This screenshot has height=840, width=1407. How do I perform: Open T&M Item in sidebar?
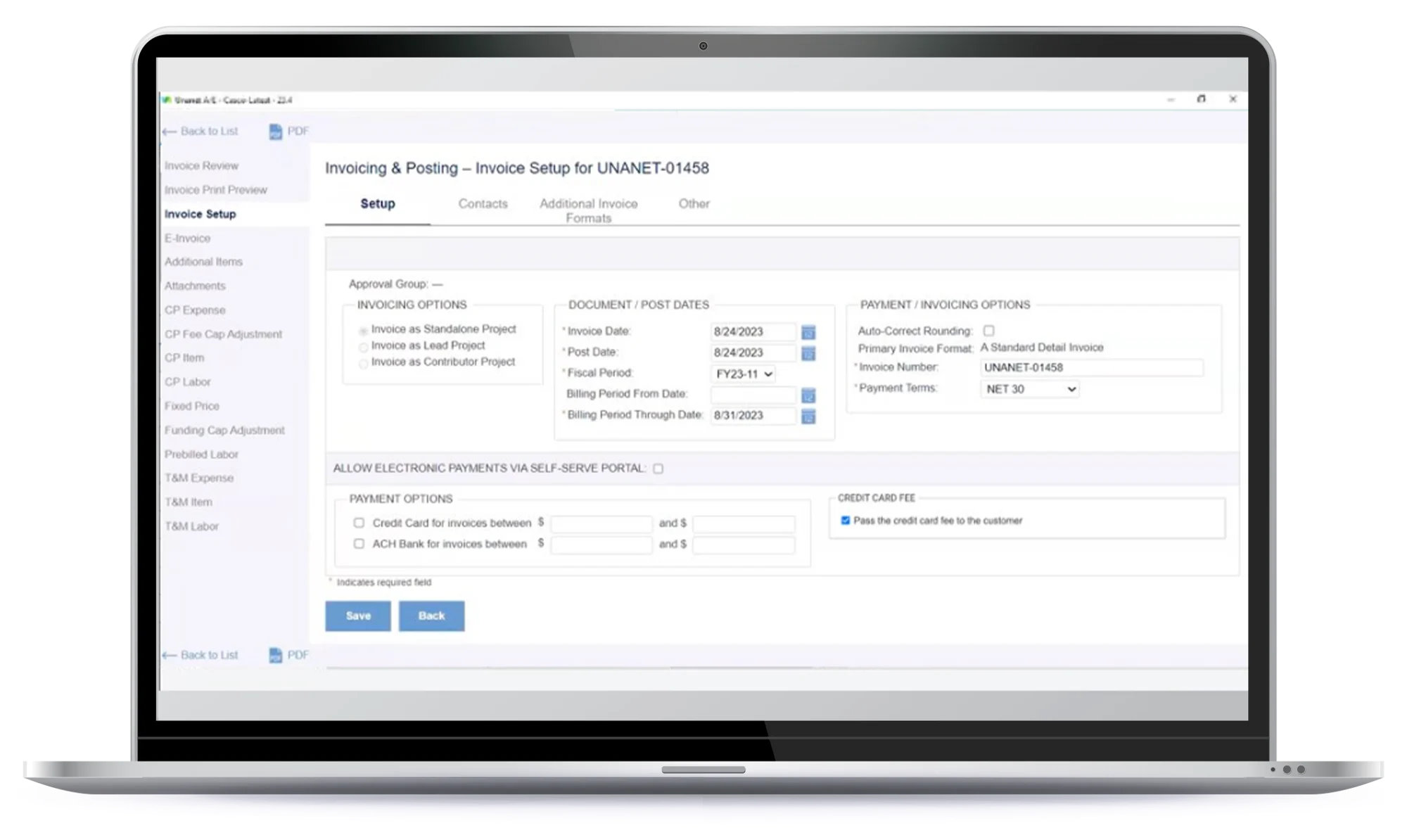188,502
